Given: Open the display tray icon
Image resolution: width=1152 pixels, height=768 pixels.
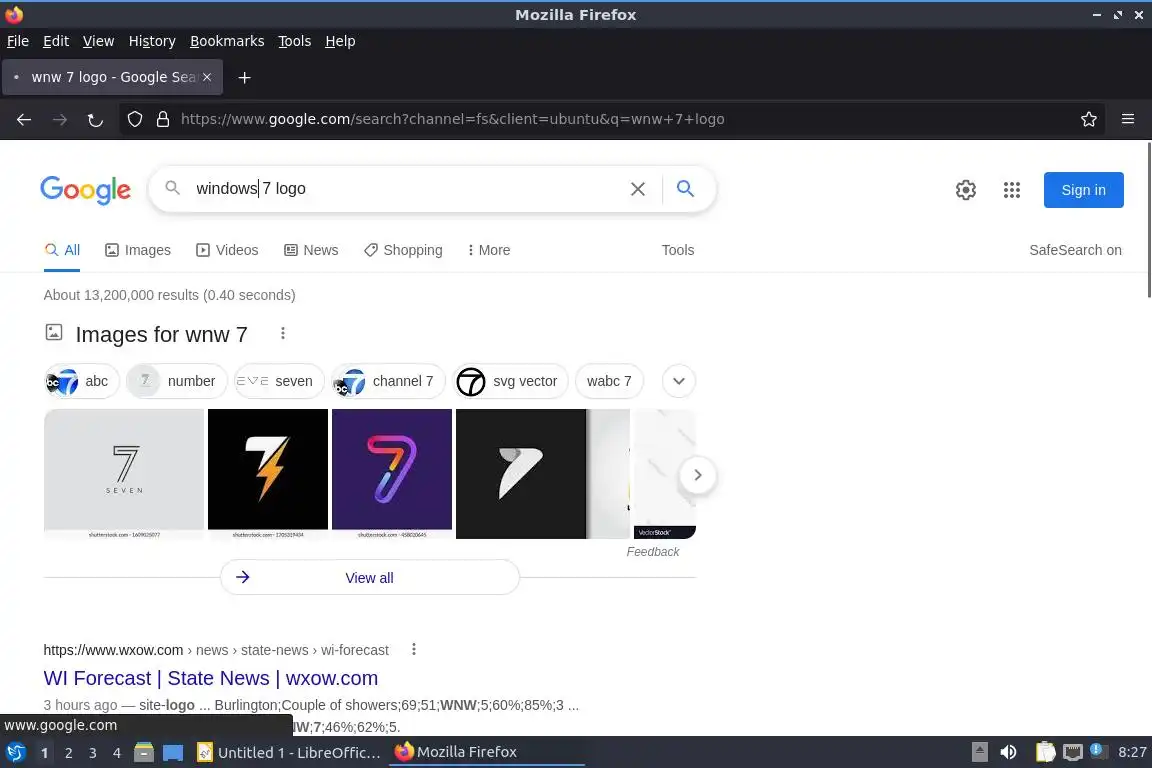Looking at the screenshot, I should pos(1073,752).
